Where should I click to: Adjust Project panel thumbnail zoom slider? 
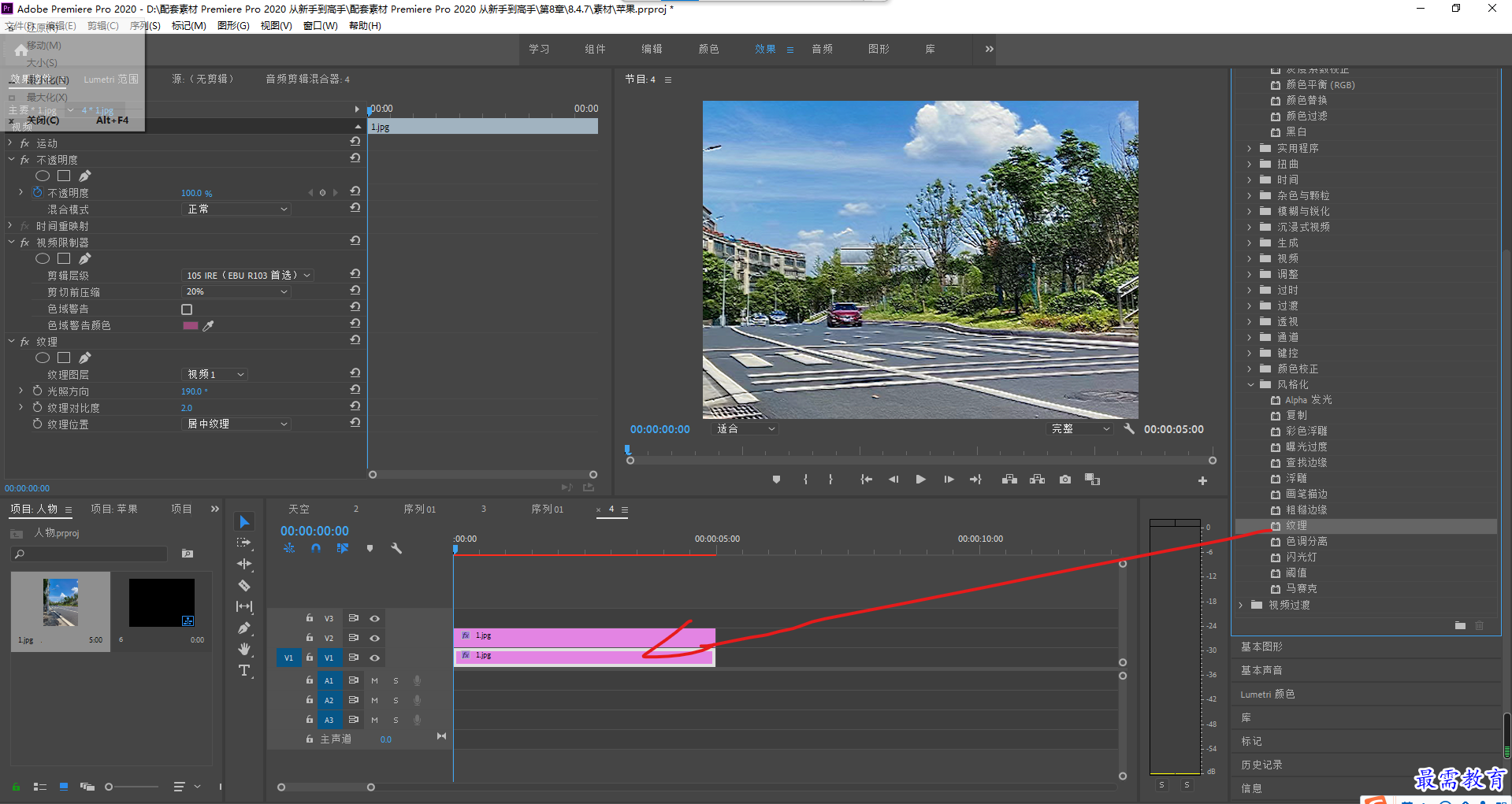coord(110,787)
